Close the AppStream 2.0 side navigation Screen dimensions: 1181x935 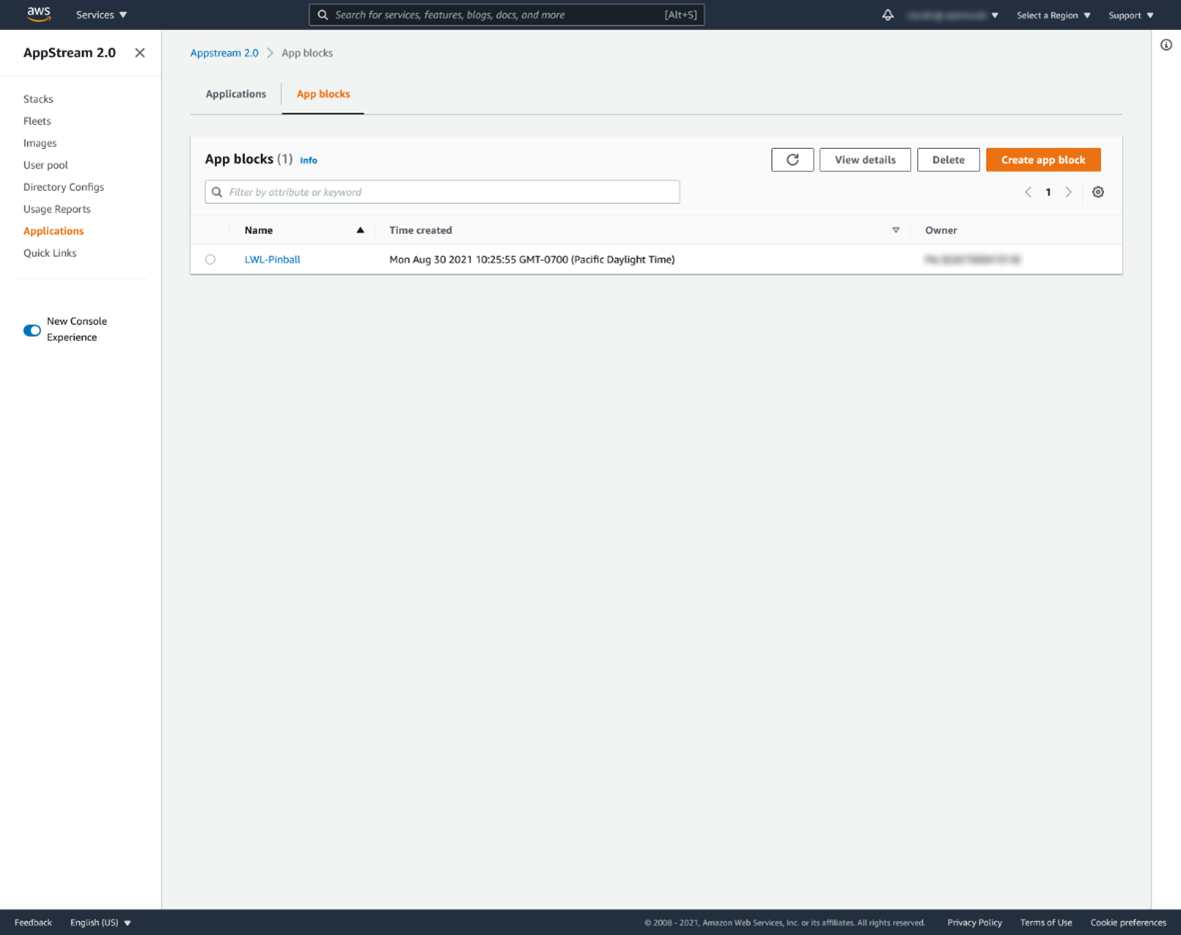(x=140, y=53)
